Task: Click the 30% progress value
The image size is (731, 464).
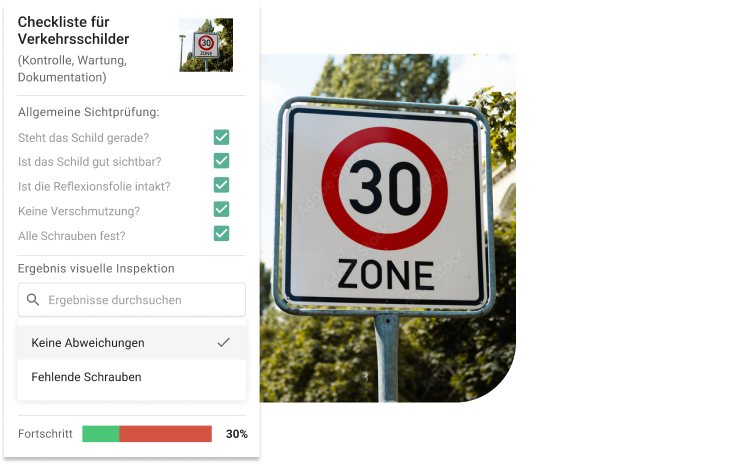Action: (x=237, y=434)
